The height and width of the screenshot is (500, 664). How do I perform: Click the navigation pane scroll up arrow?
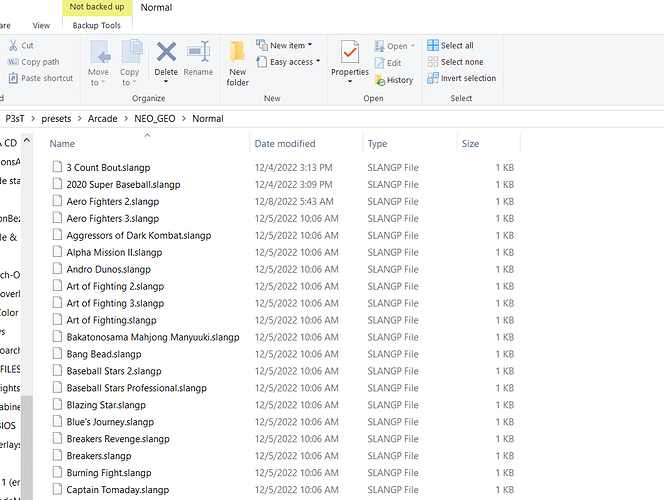[27, 140]
